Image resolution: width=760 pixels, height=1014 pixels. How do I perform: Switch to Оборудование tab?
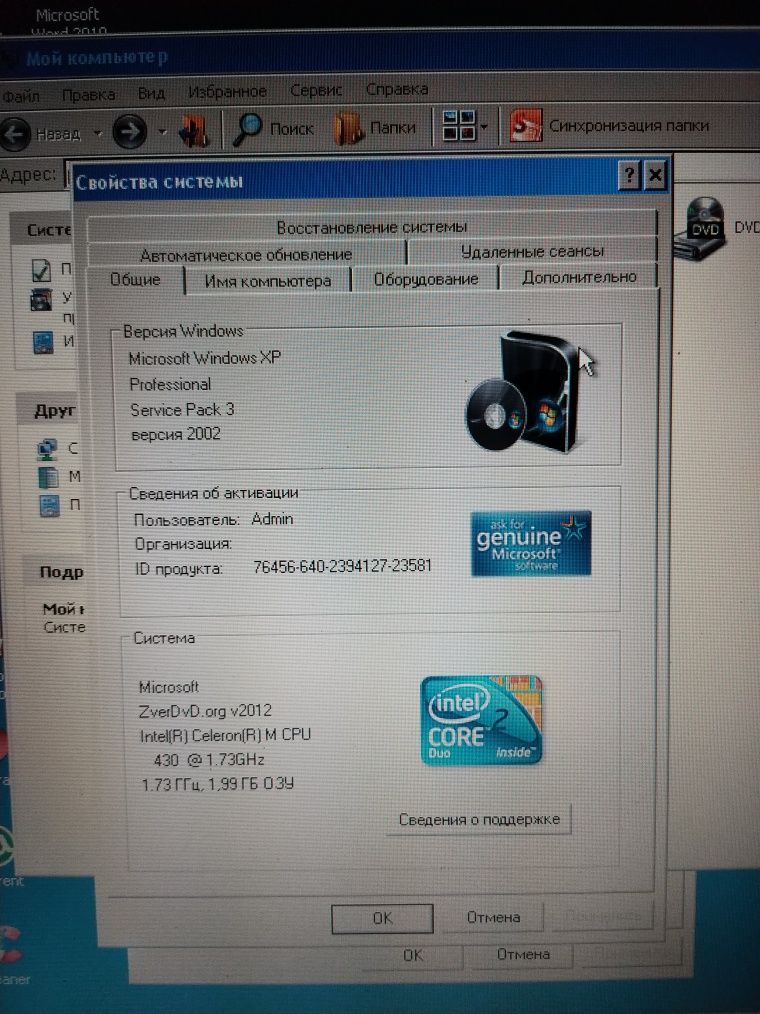coord(426,279)
